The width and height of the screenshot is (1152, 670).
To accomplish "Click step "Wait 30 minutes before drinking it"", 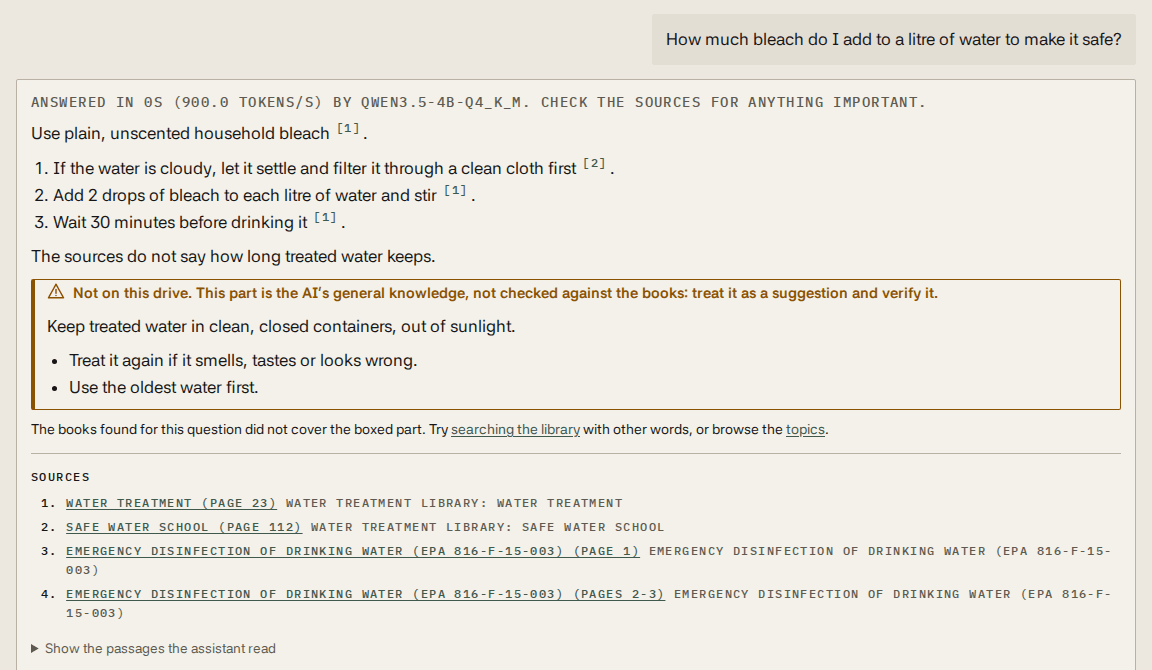I will pos(180,223).
